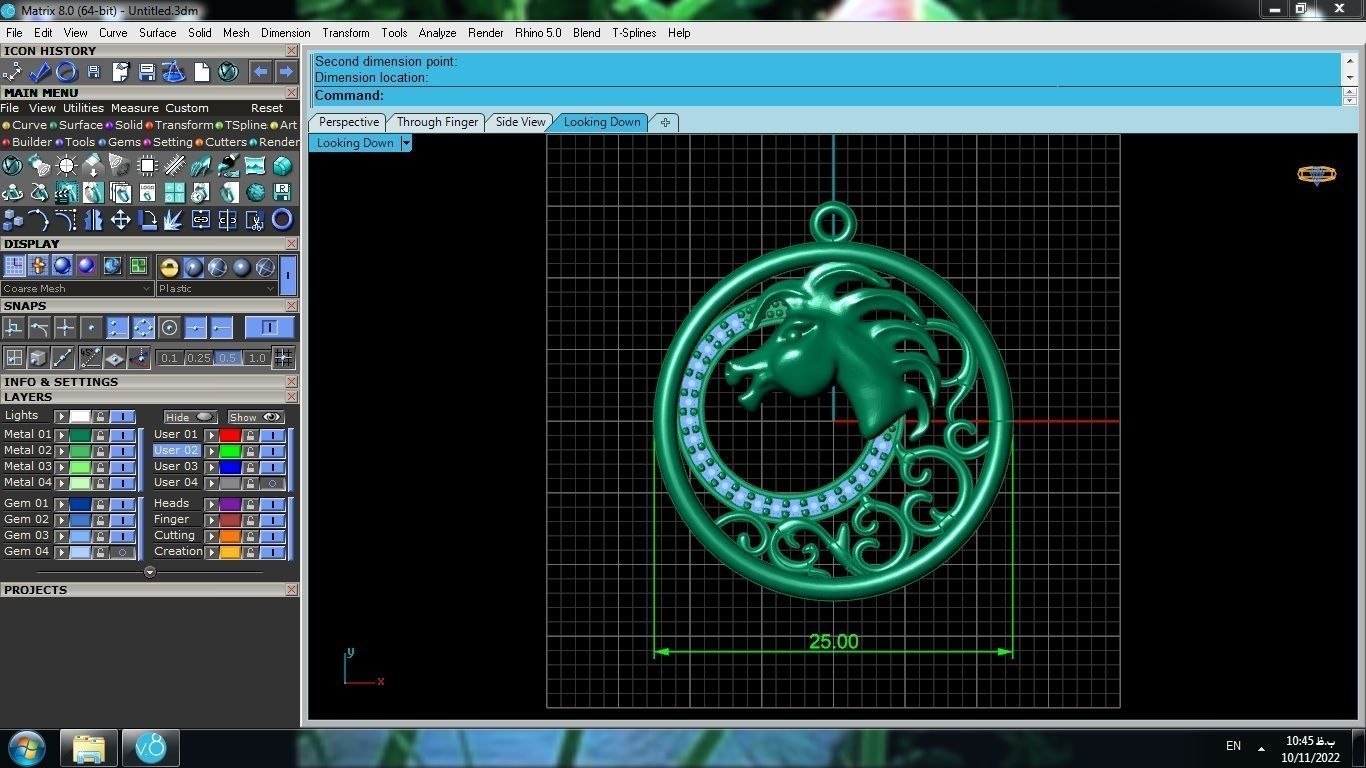Click the User 01 red color swatch
This screenshot has height=768, width=1366.
[231, 435]
